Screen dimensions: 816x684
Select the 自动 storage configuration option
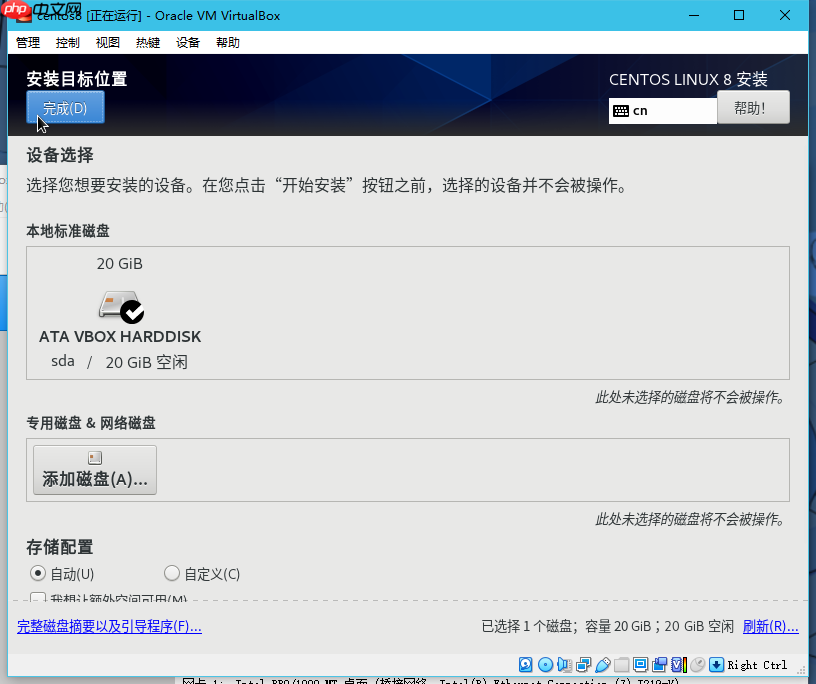37,573
